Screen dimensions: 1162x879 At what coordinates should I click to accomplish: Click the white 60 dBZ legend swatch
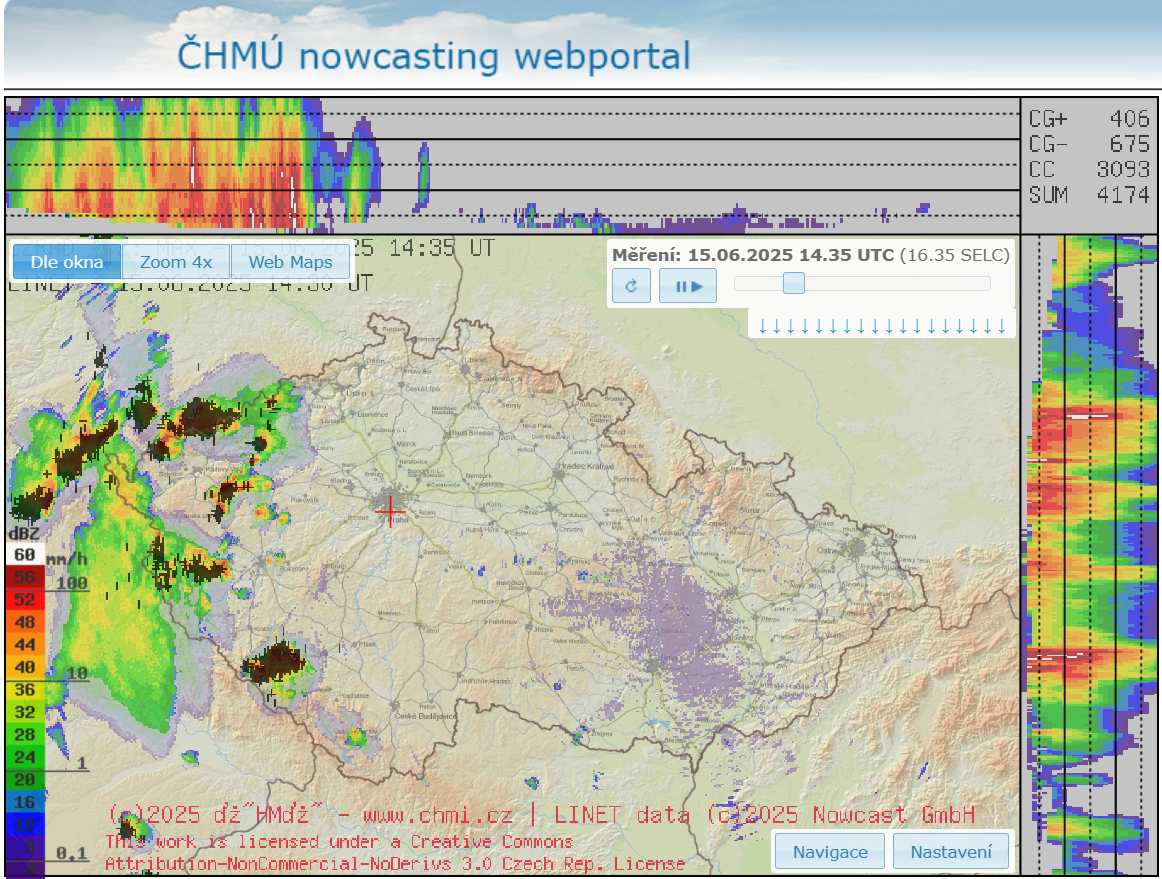click(24, 554)
